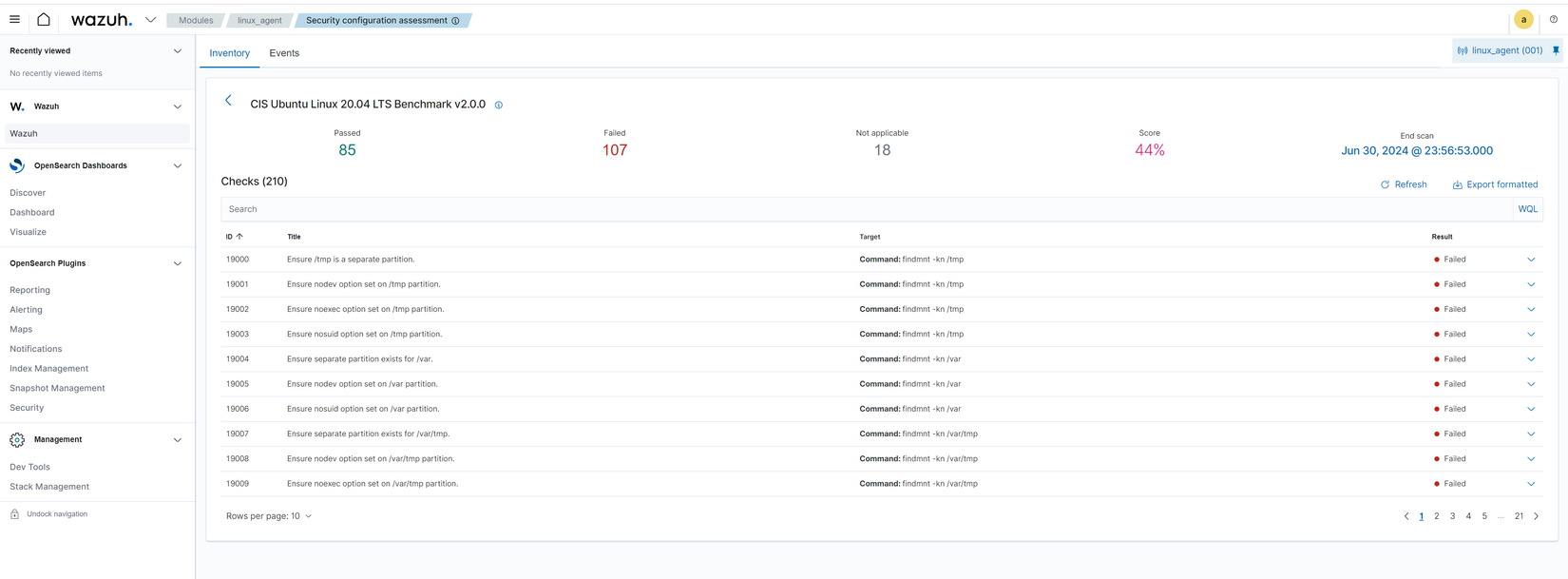Focus the checks Search field
The width and height of the screenshot is (1568, 579).
pos(867,209)
